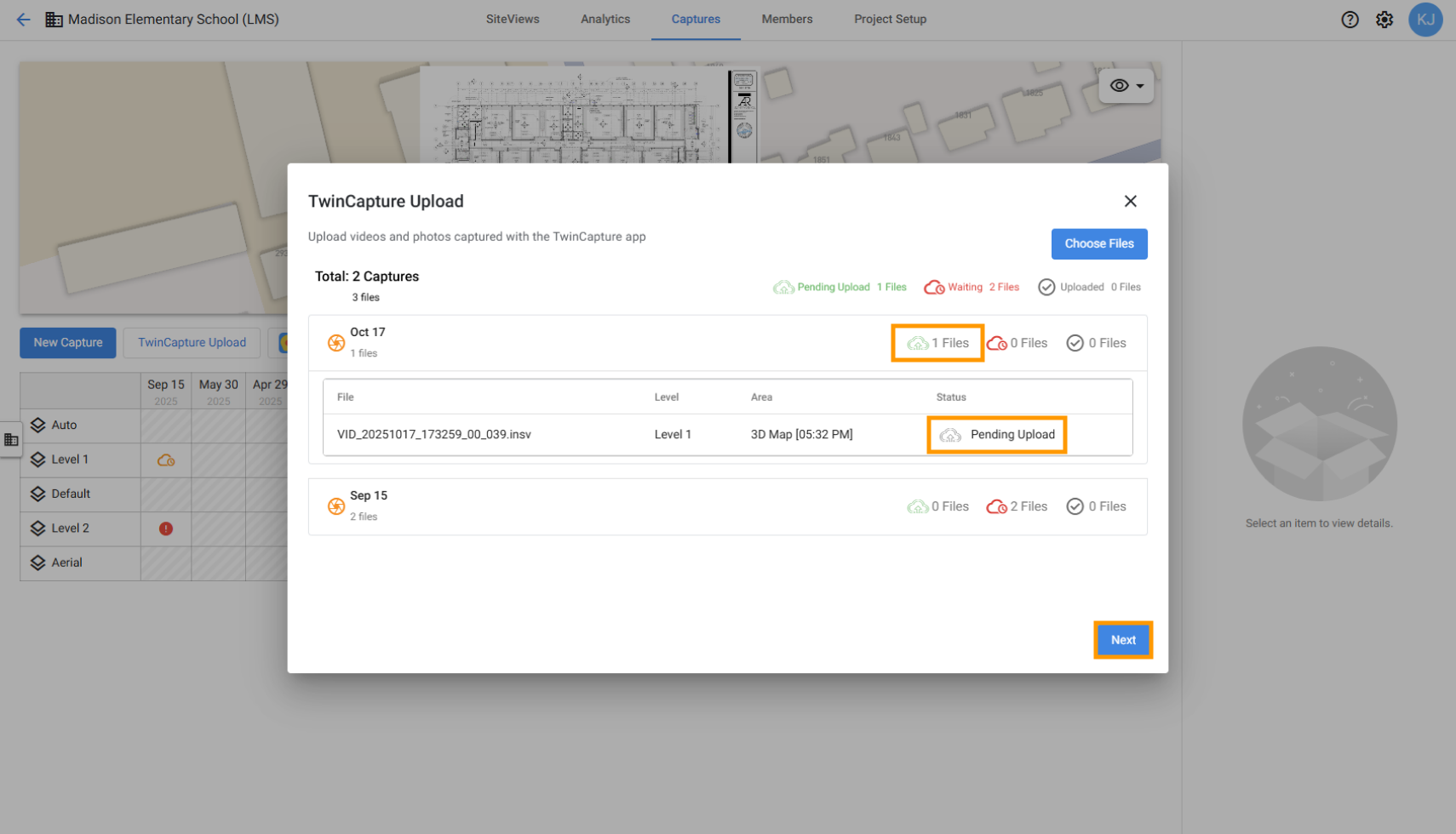Screen dimensions: 1456x834
Task: Click the Status column header
Action: click(x=951, y=397)
